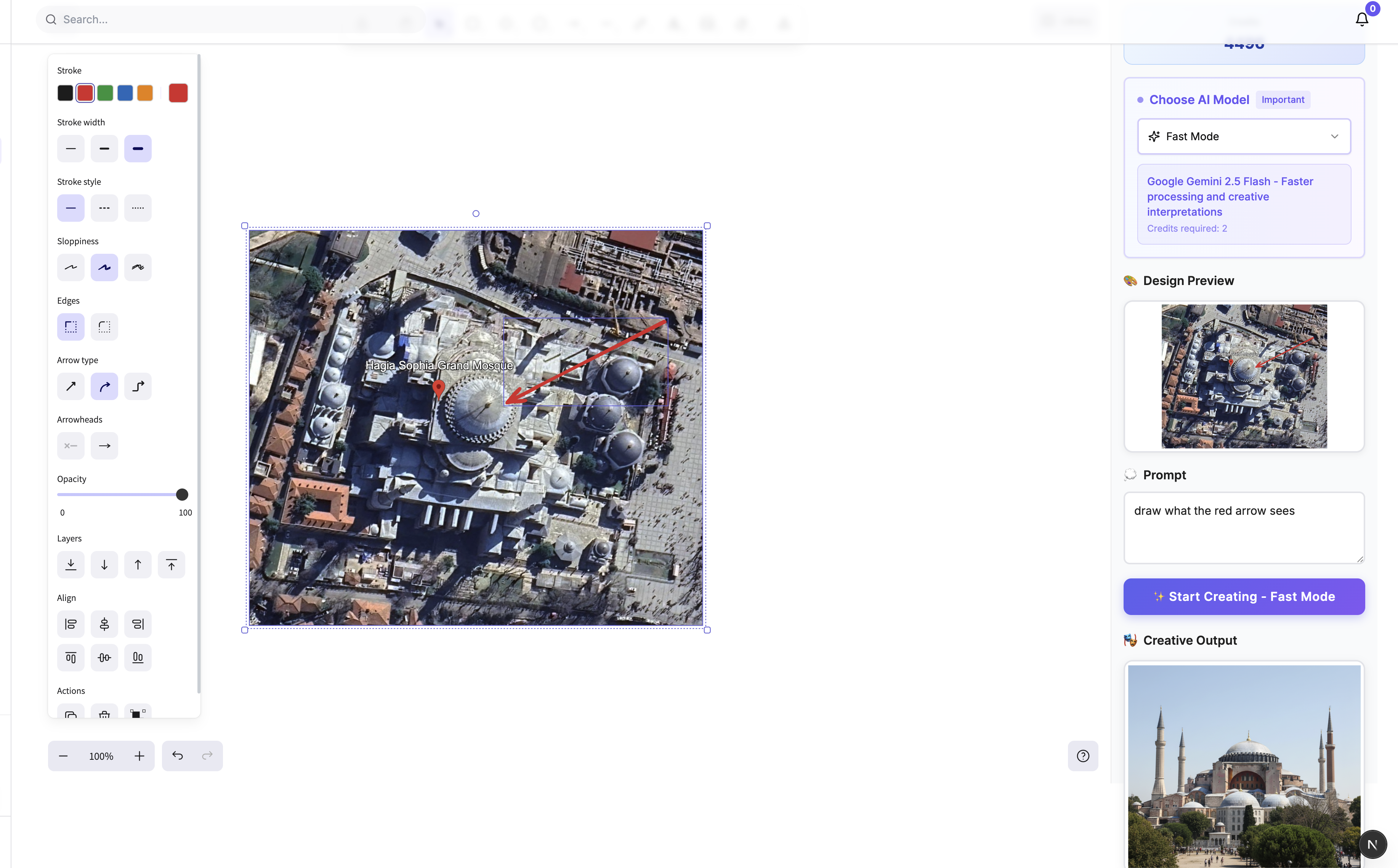Select thin stroke width
1398x868 pixels.
[x=71, y=149]
